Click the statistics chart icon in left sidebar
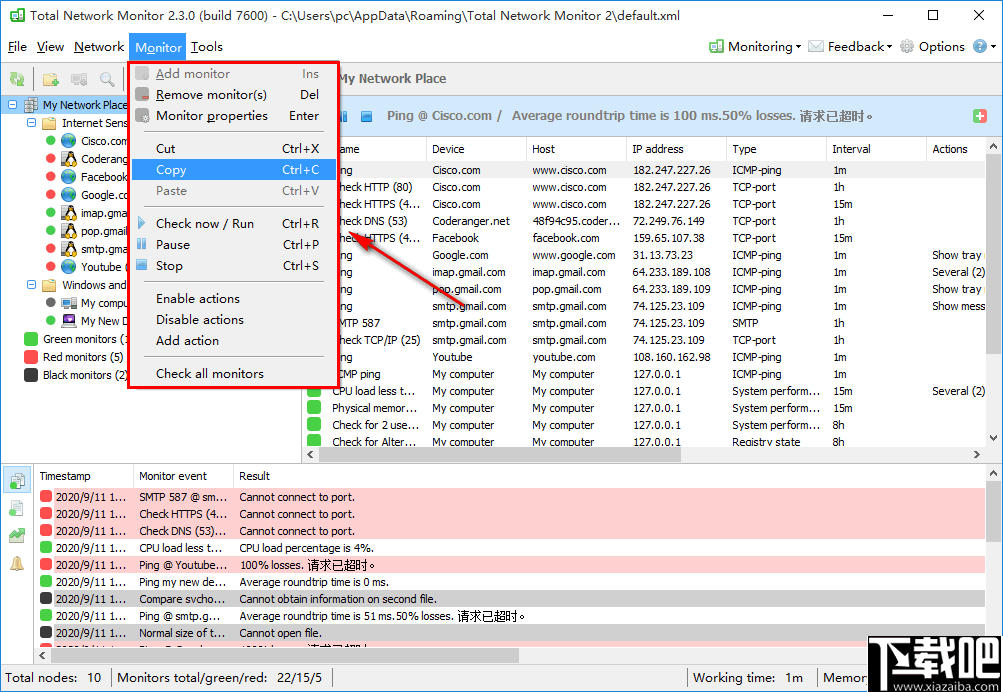The height and width of the screenshot is (692, 1003). (16, 534)
